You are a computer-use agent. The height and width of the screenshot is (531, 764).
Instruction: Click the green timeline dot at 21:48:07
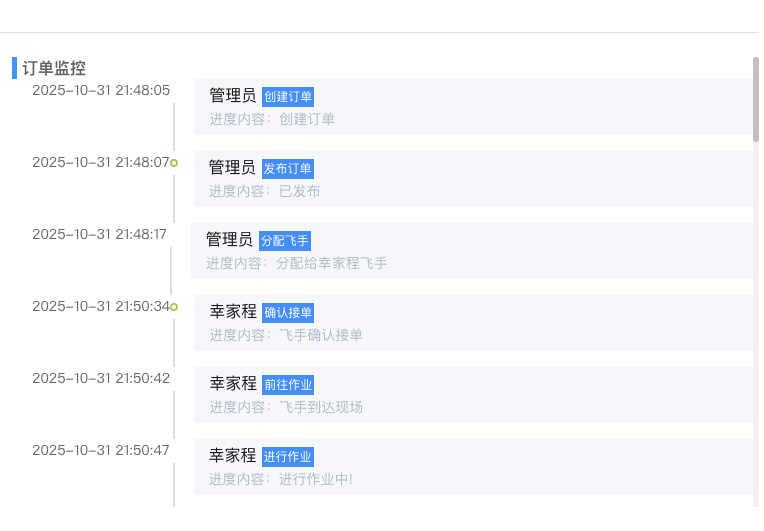click(174, 163)
